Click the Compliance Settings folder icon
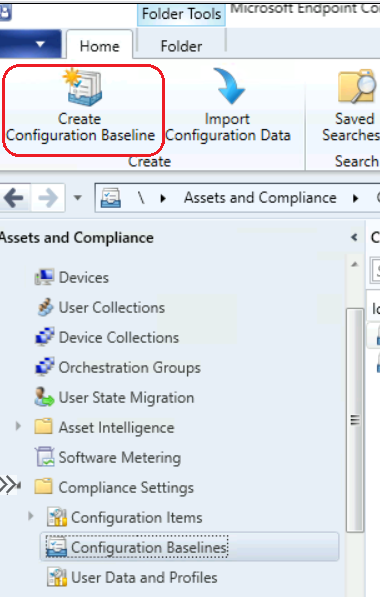The height and width of the screenshot is (597, 380). 43,487
